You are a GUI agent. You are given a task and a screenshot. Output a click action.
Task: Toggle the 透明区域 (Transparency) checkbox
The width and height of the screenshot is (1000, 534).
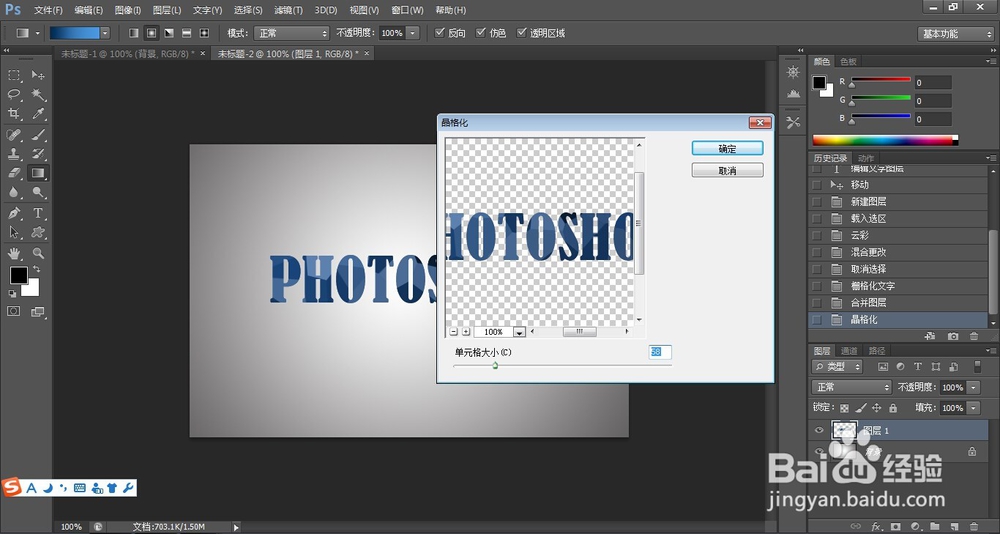[x=522, y=33]
